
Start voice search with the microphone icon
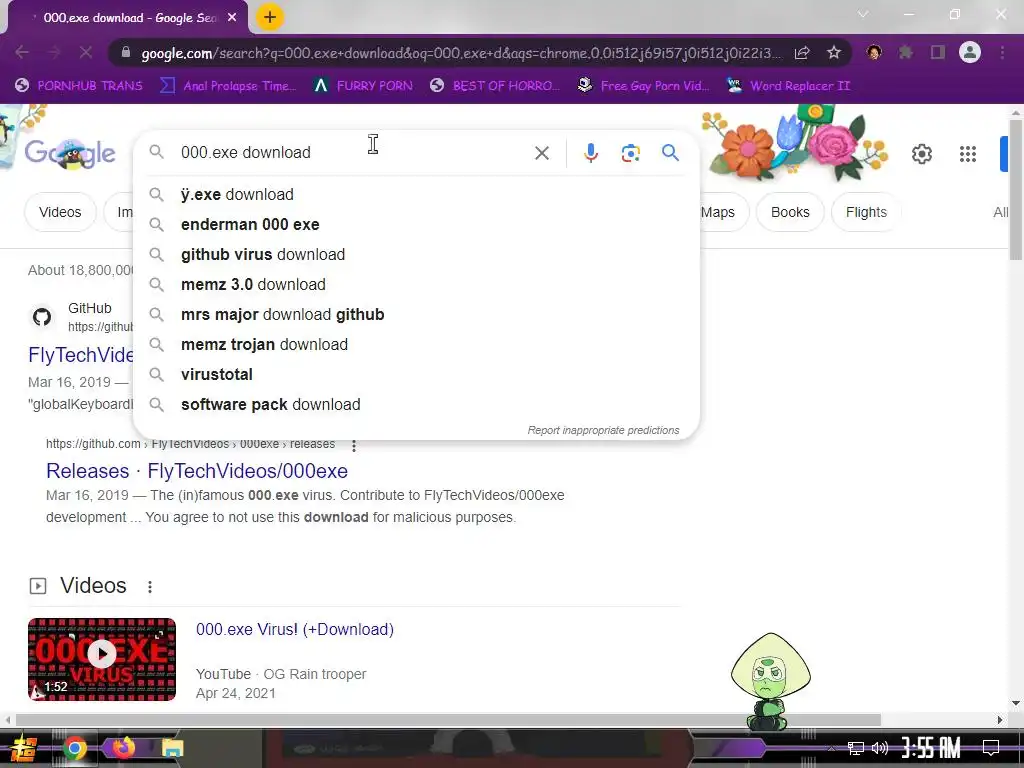tap(590, 153)
